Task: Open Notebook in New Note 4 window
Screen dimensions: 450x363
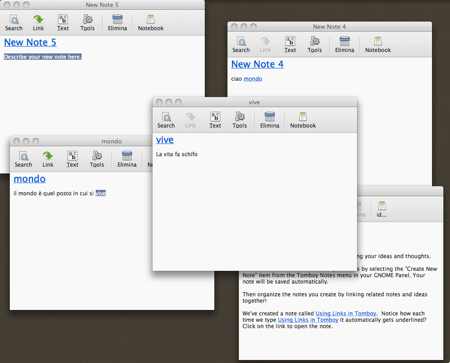Action: [x=378, y=45]
